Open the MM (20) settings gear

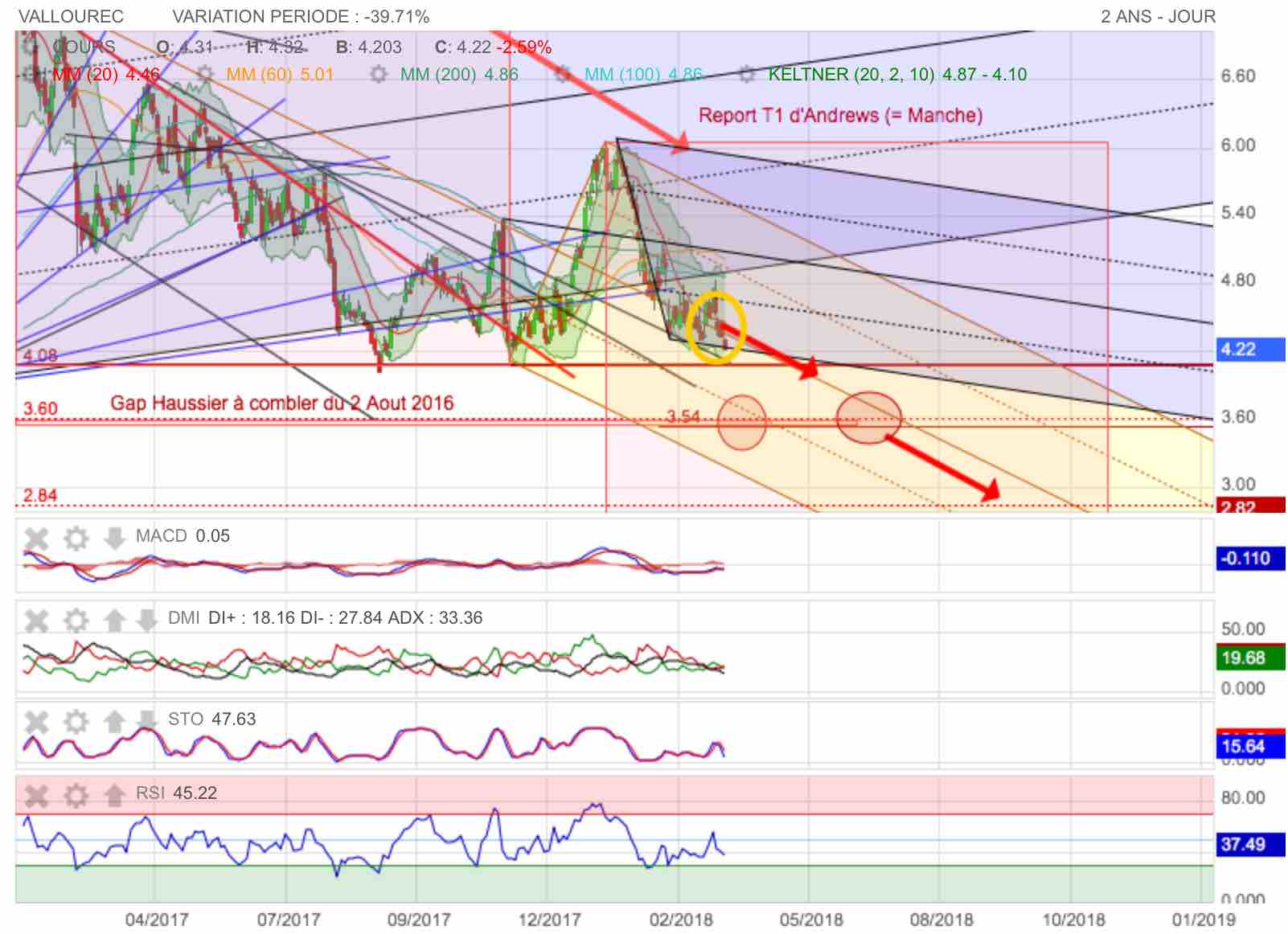[32, 74]
